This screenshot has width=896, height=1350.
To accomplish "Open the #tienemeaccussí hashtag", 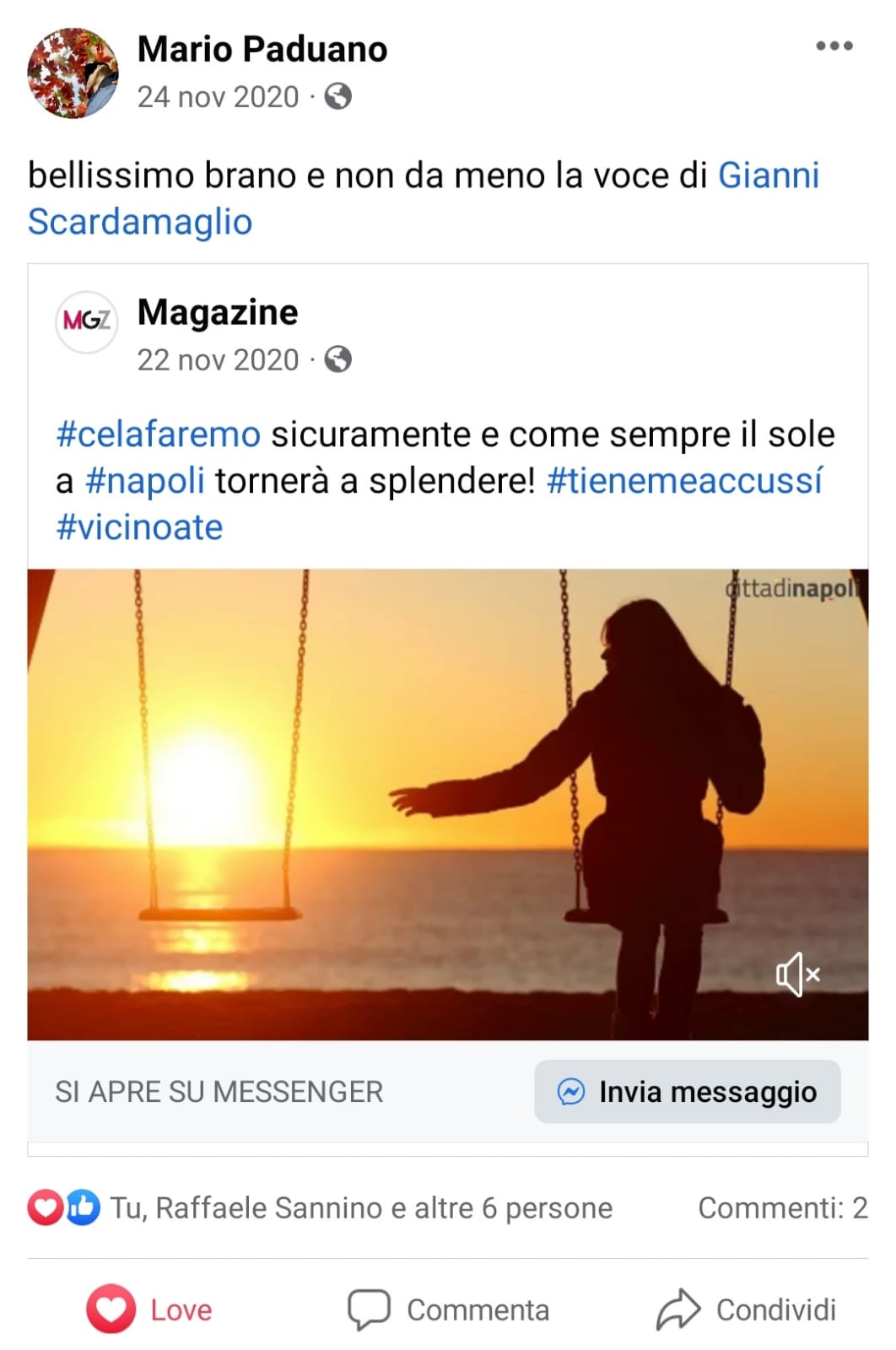I will (x=684, y=481).
